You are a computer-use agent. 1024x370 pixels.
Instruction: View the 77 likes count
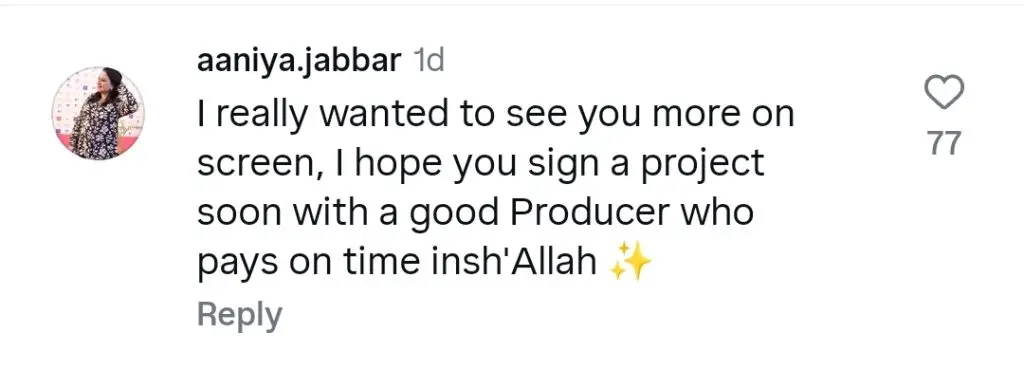click(946, 144)
